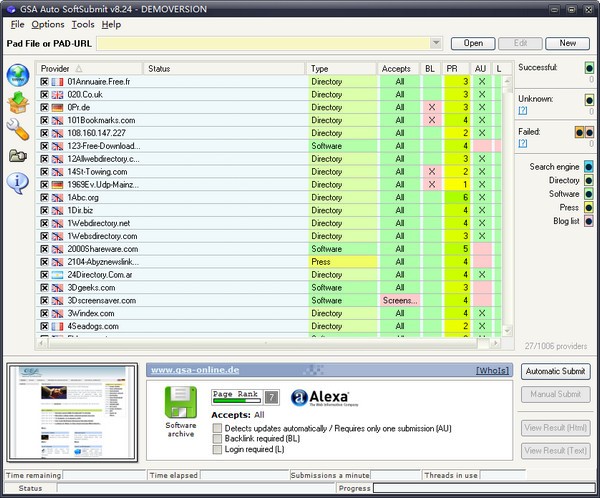Open the Options menu
Screen dimensions: 600x498
pyautogui.click(x=47, y=24)
